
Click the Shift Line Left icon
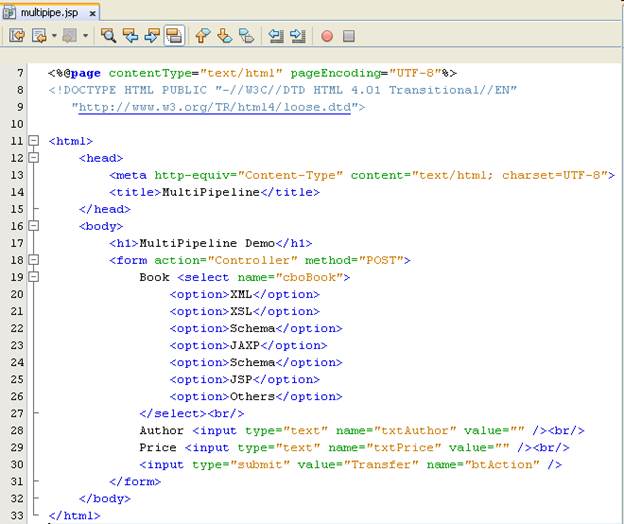coord(276,36)
